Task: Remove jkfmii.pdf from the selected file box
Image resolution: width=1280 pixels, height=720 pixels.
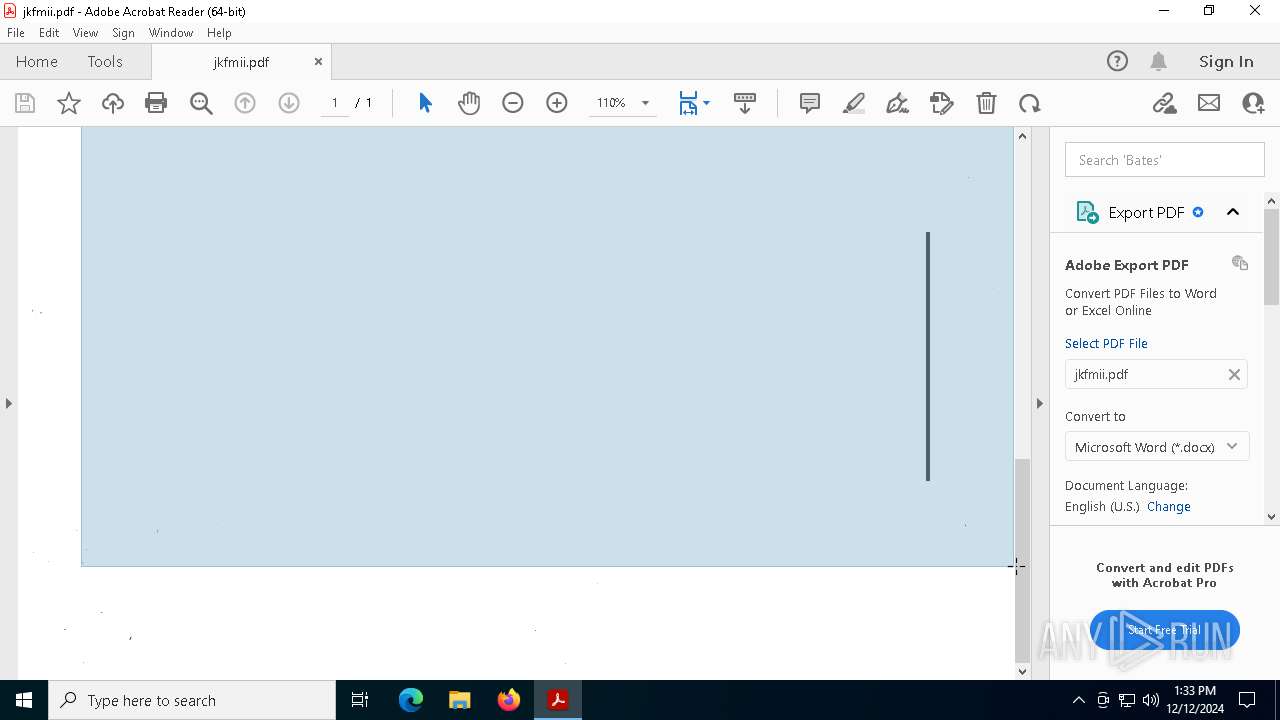Action: 1234,374
